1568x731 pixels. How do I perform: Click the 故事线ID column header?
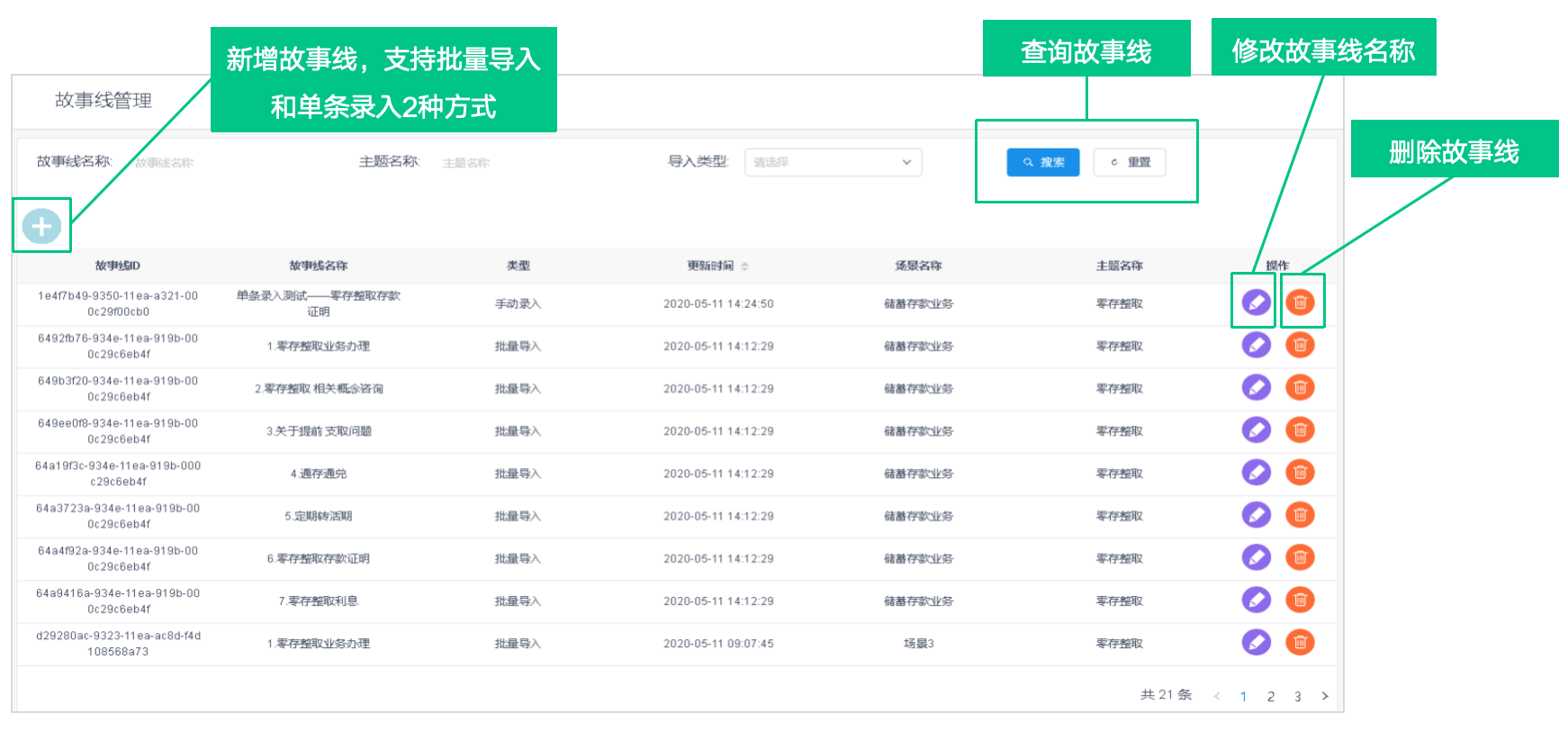coord(118,266)
